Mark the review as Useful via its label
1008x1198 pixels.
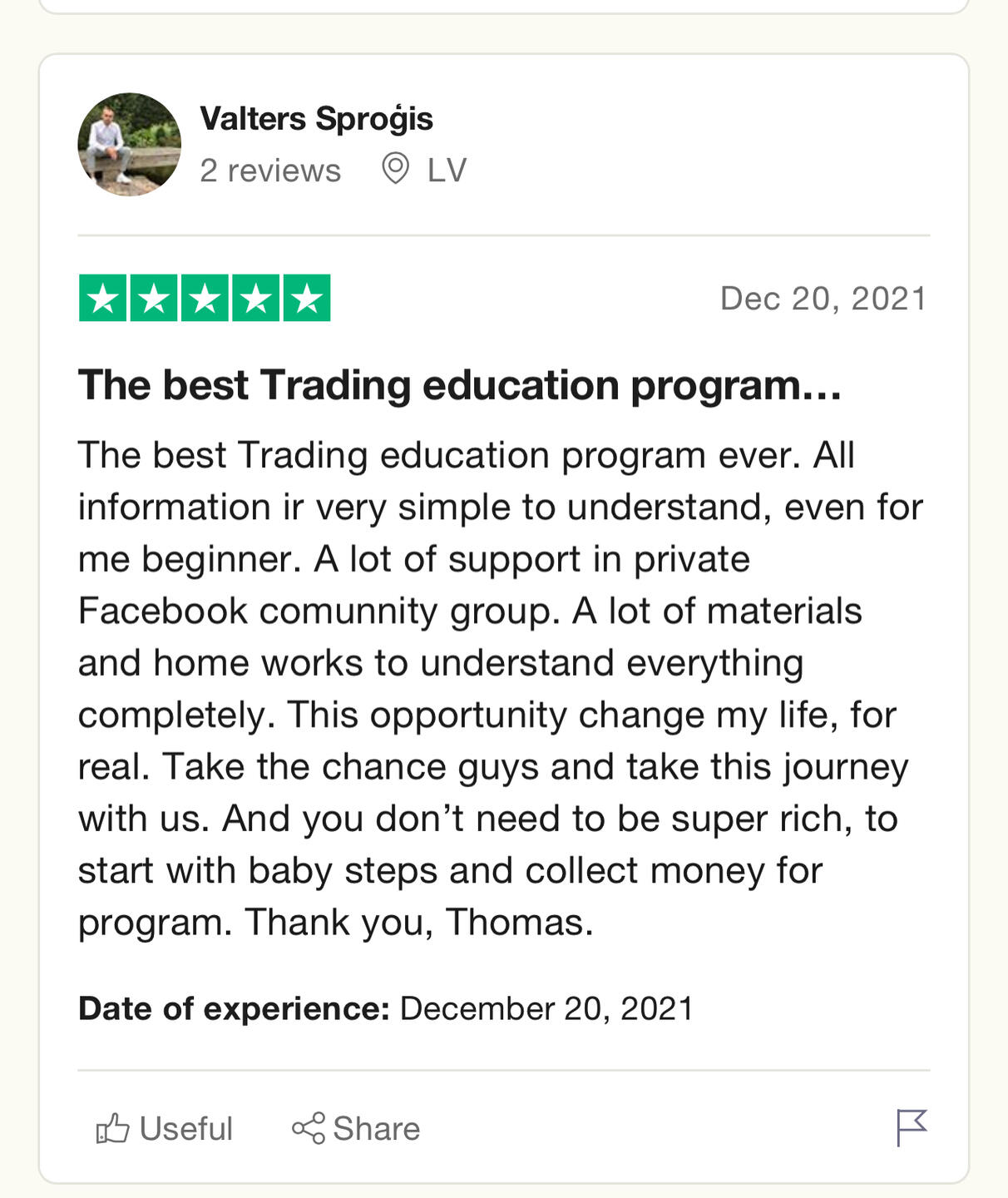pyautogui.click(x=185, y=1129)
